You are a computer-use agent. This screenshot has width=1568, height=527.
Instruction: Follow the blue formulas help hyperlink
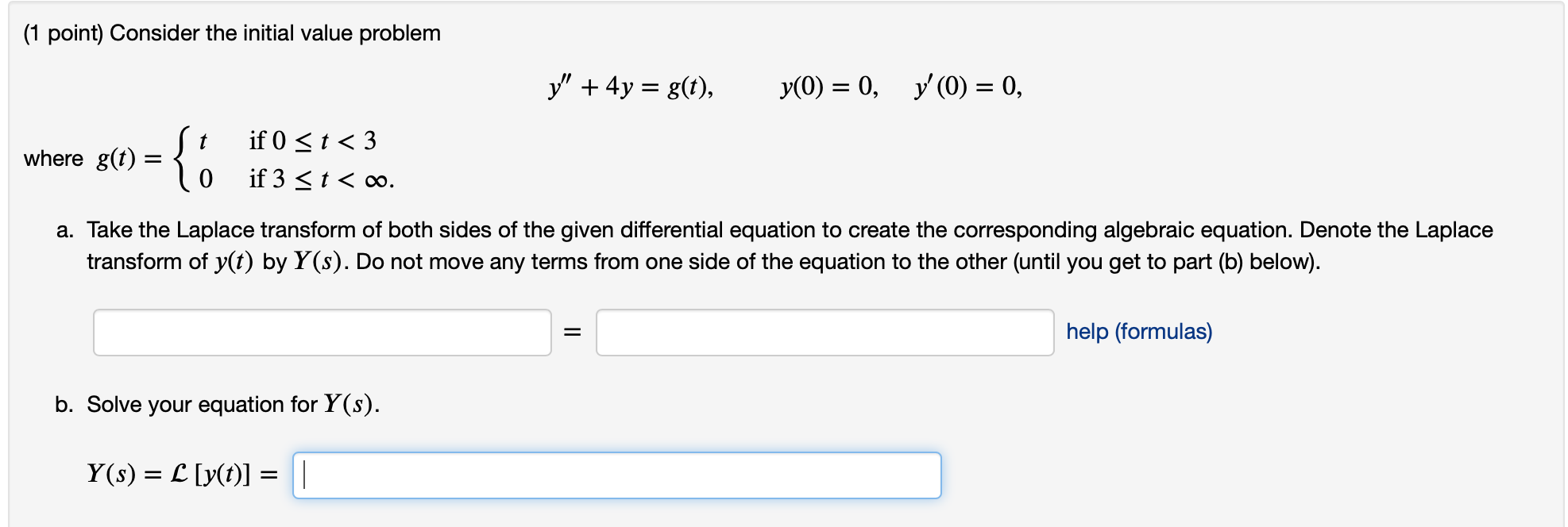pos(1139,331)
